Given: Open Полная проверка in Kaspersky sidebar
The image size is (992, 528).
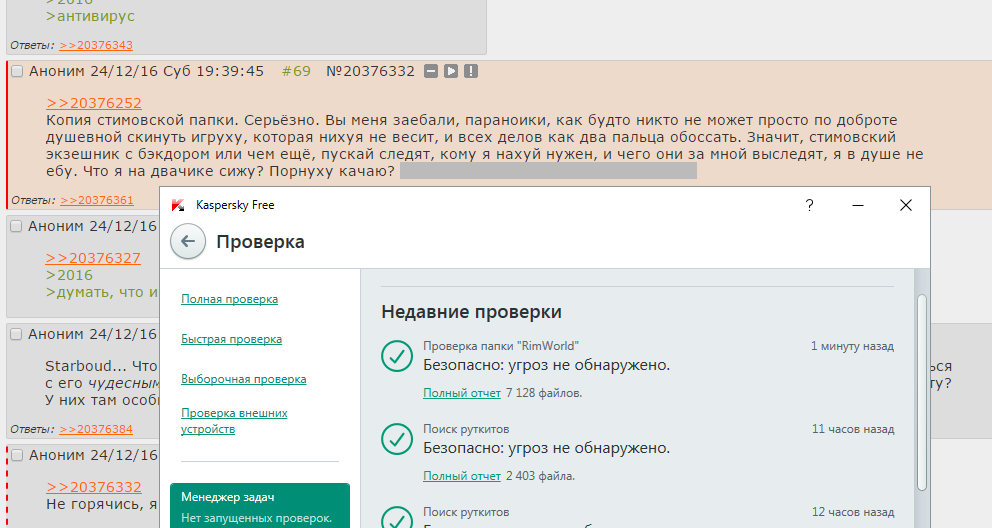Looking at the screenshot, I should (229, 299).
